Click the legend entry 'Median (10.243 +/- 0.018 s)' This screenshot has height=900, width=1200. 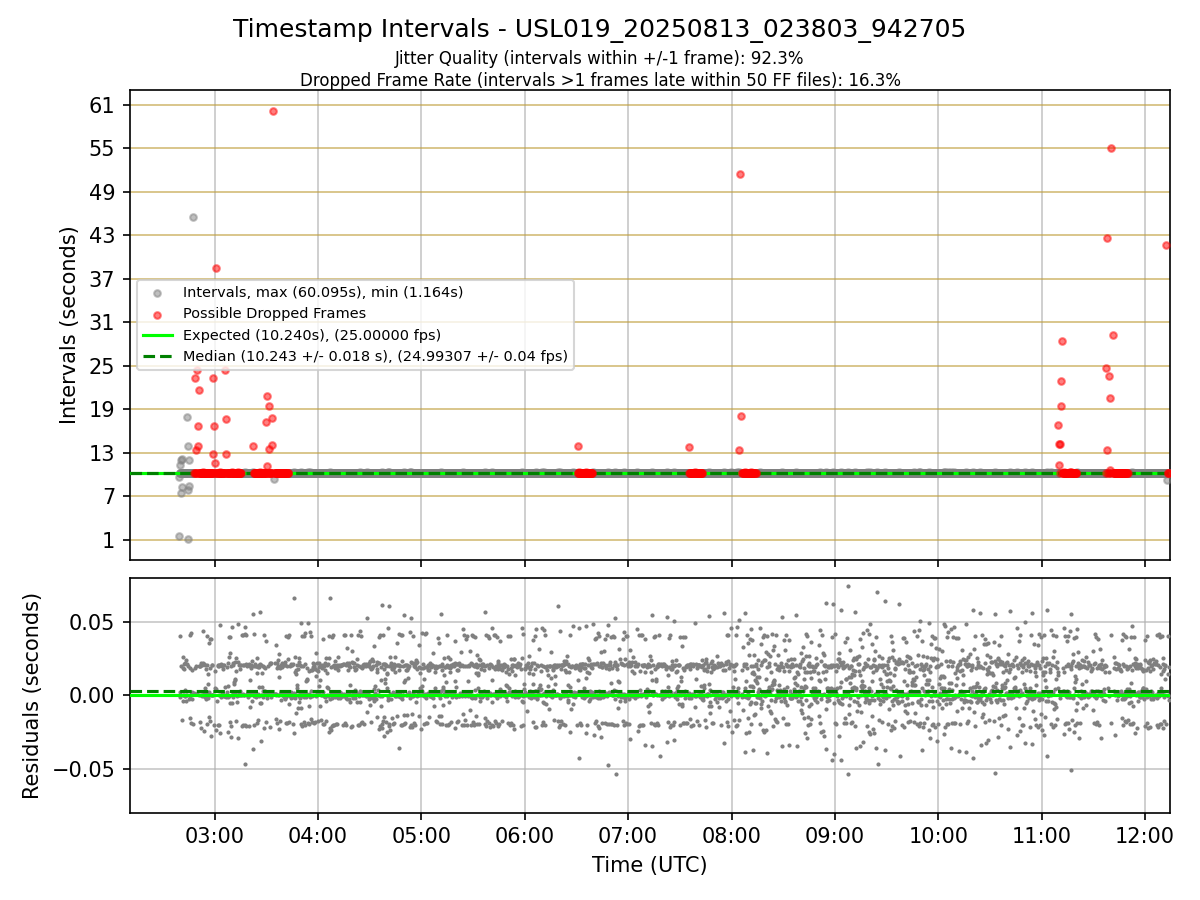375,355
